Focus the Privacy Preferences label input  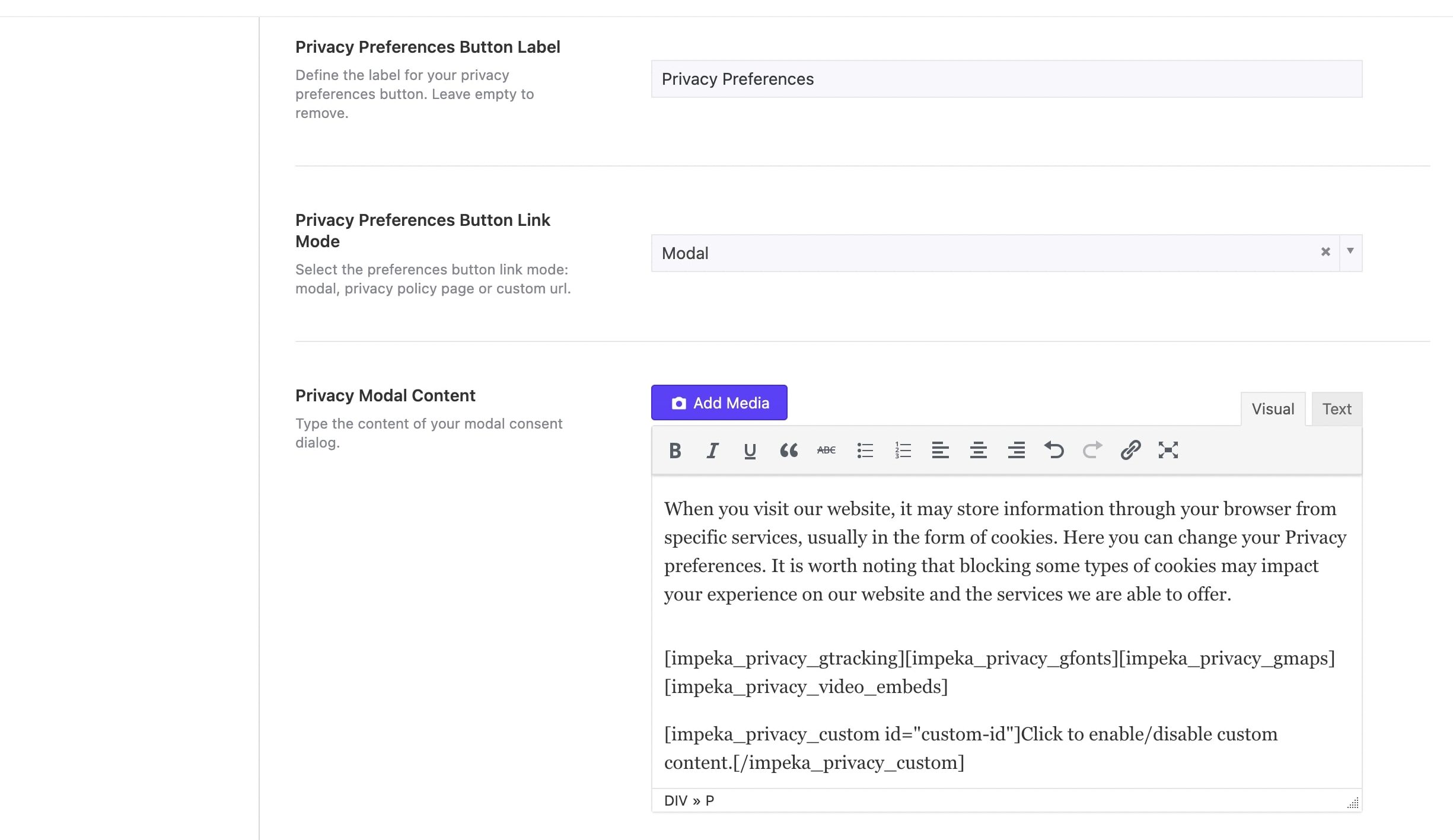(x=1006, y=79)
